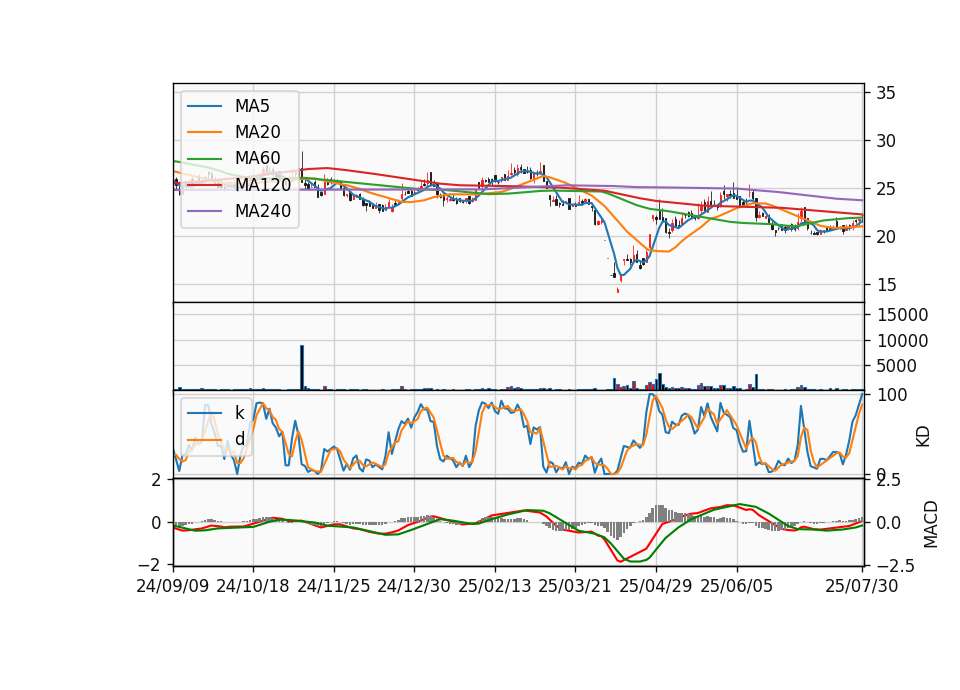Click the date label 25/06/05

pos(737,586)
